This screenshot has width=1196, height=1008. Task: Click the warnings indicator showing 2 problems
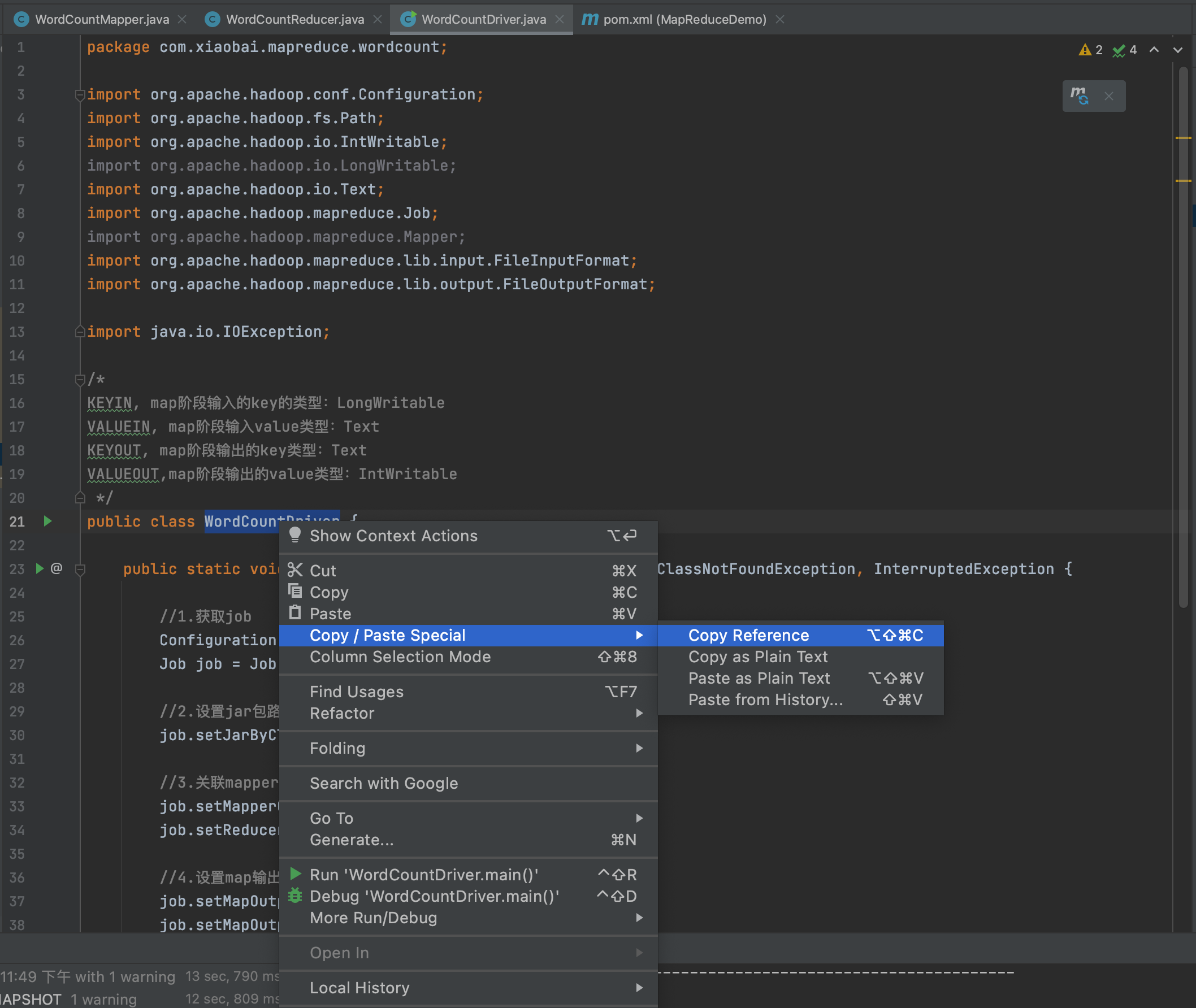(x=1090, y=50)
